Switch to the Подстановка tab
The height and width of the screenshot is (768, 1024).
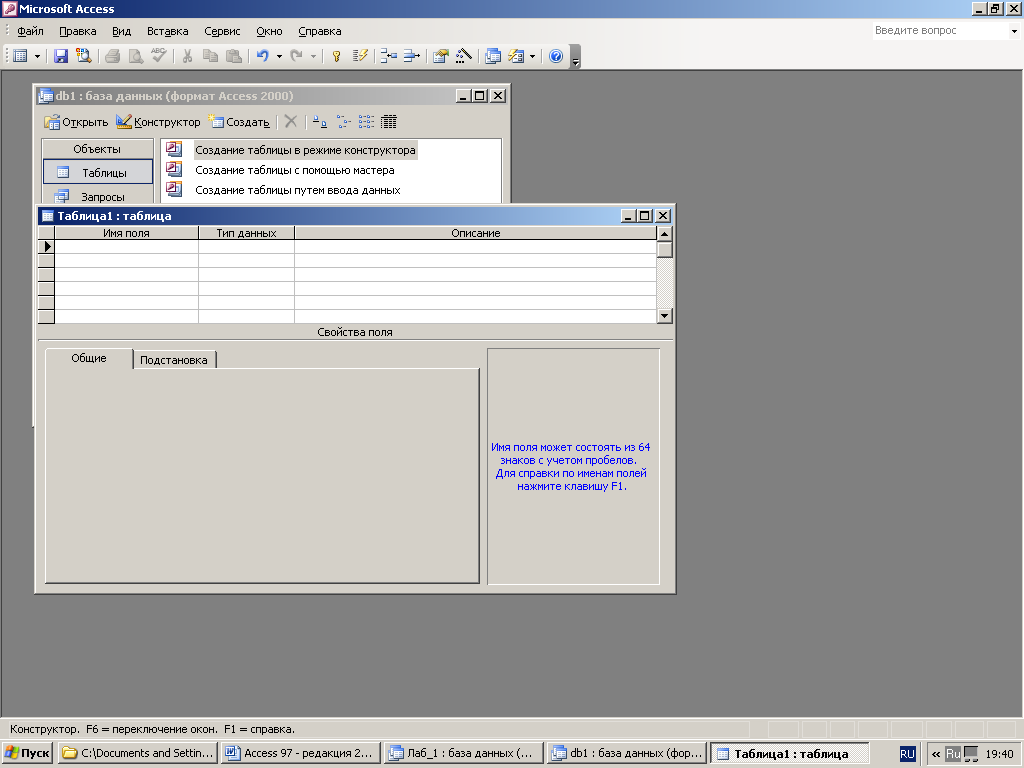click(x=174, y=360)
